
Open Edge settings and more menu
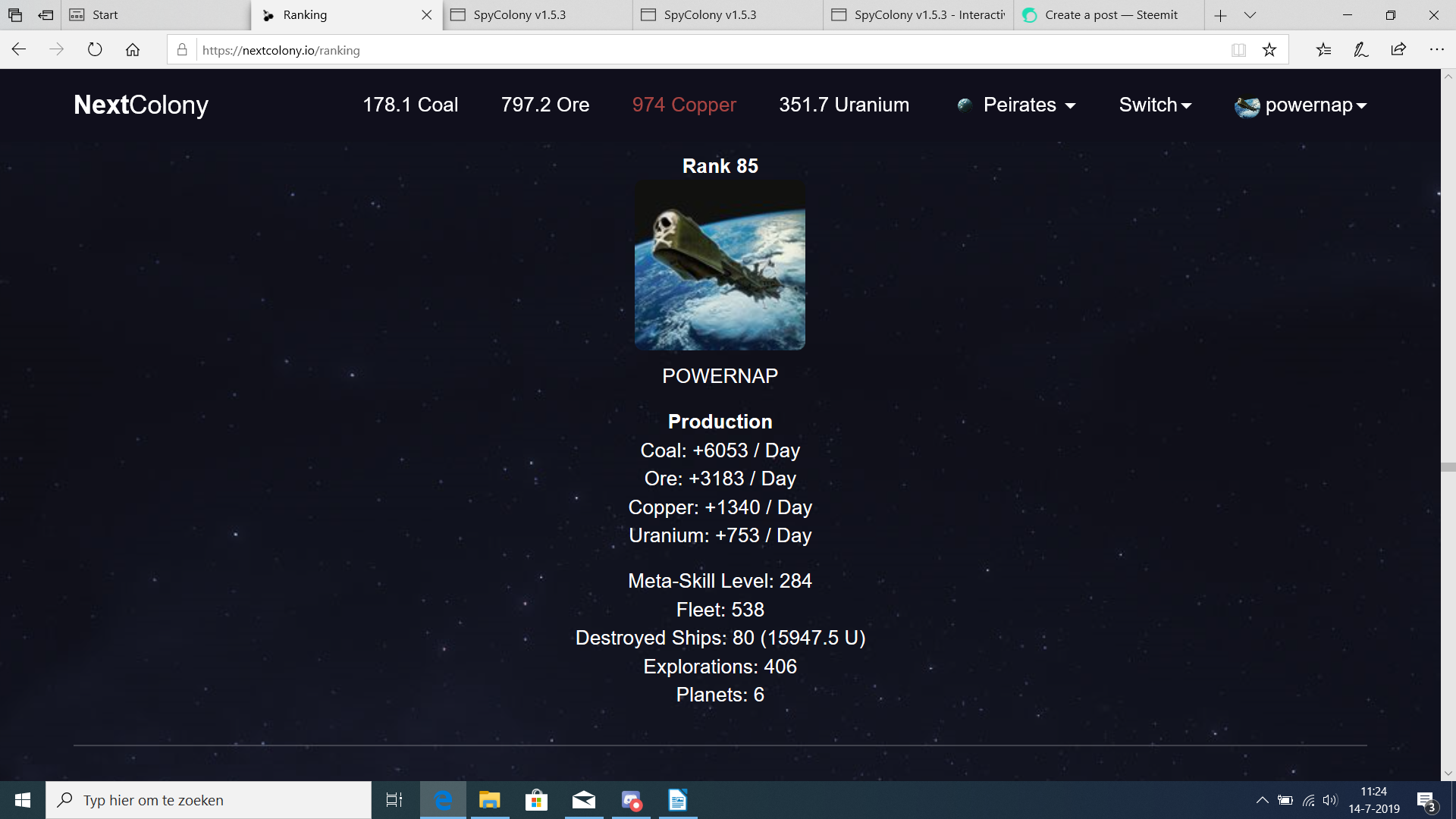click(1436, 50)
